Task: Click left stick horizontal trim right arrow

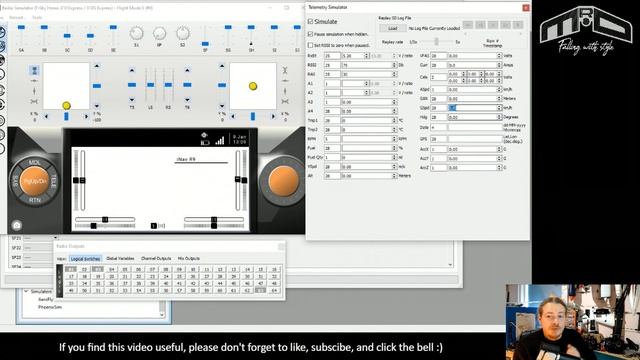Action: (86, 116)
